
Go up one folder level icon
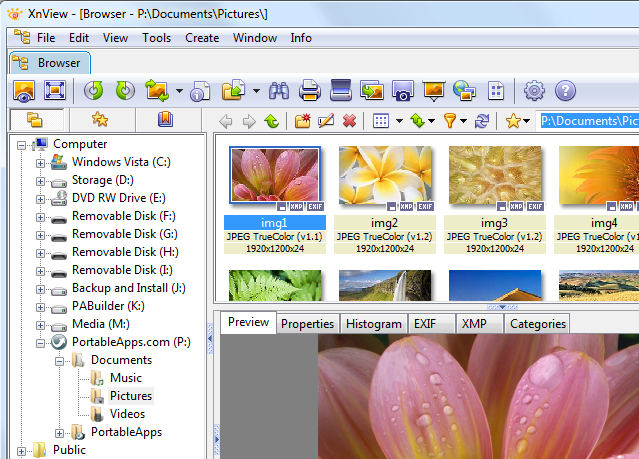pyautogui.click(x=271, y=121)
